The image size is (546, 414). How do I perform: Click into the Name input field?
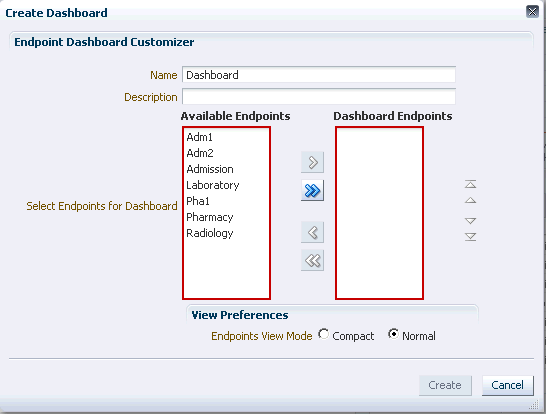pos(319,75)
